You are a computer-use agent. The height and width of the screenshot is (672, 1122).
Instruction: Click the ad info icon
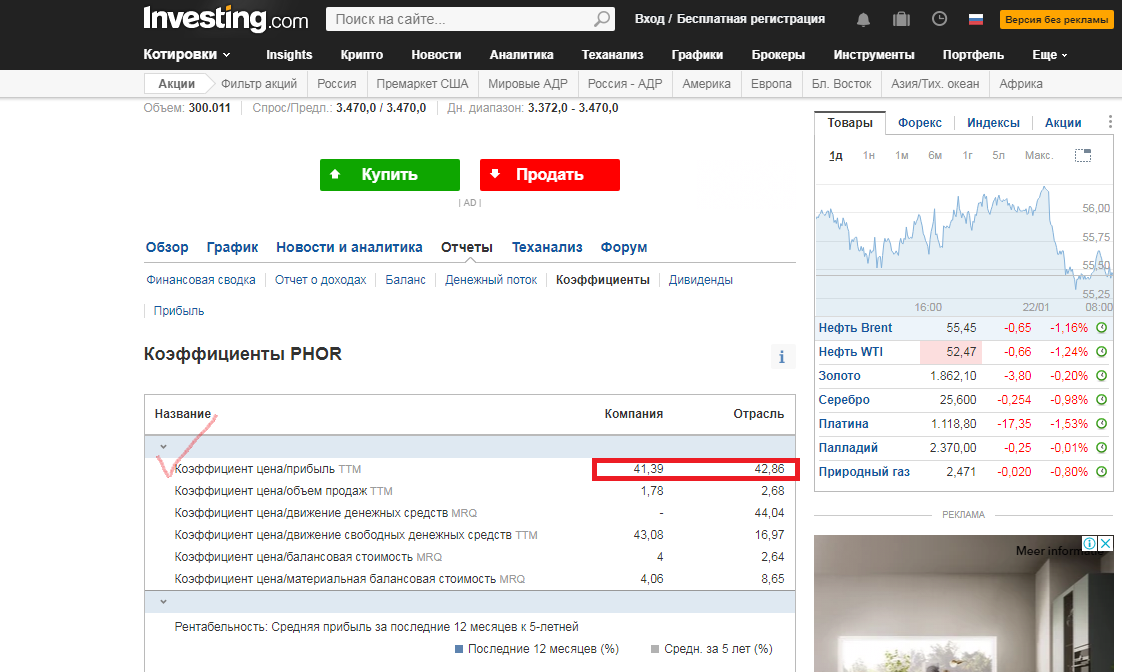pos(1089,543)
